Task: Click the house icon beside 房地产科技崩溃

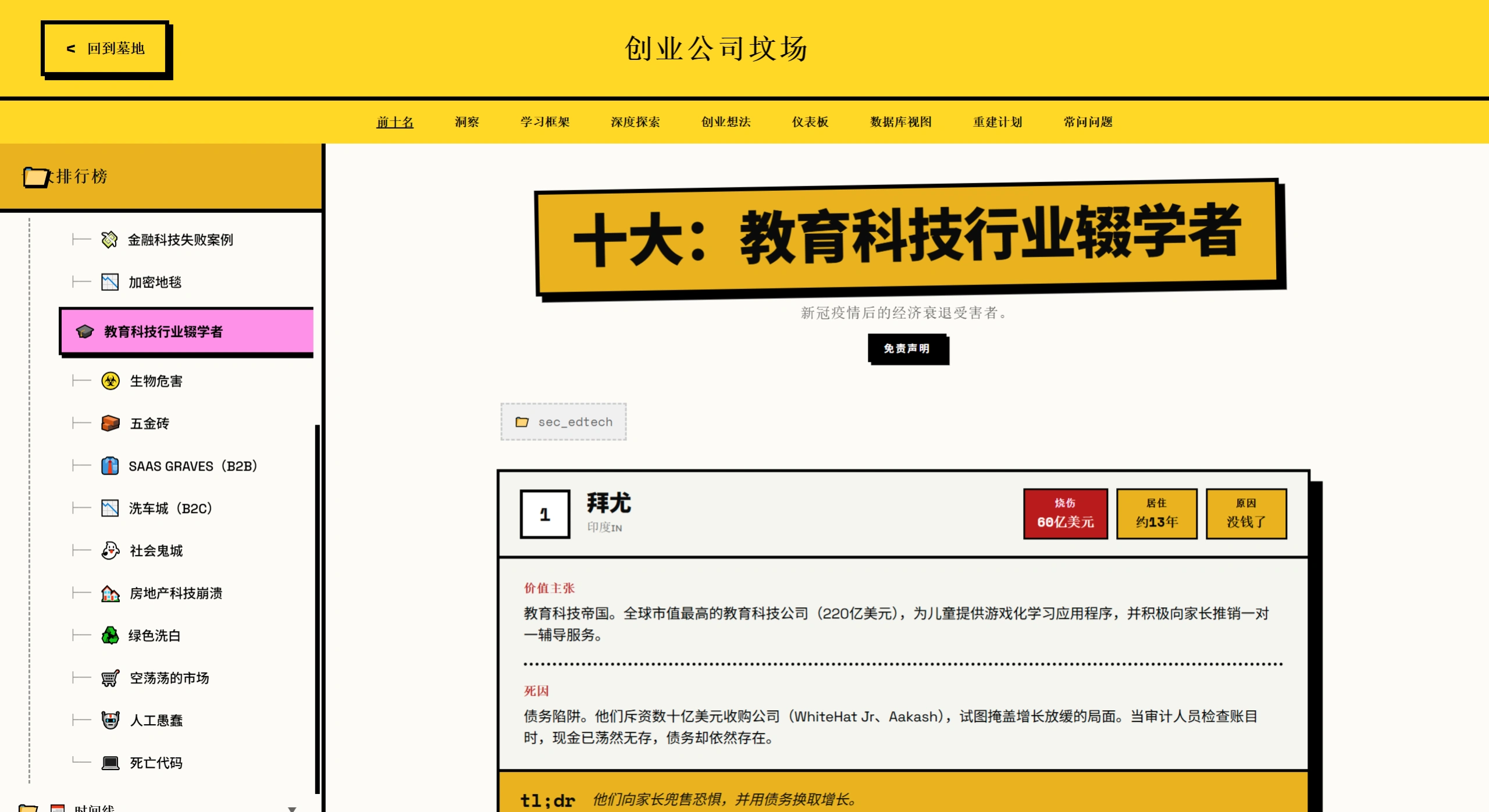Action: tap(110, 593)
